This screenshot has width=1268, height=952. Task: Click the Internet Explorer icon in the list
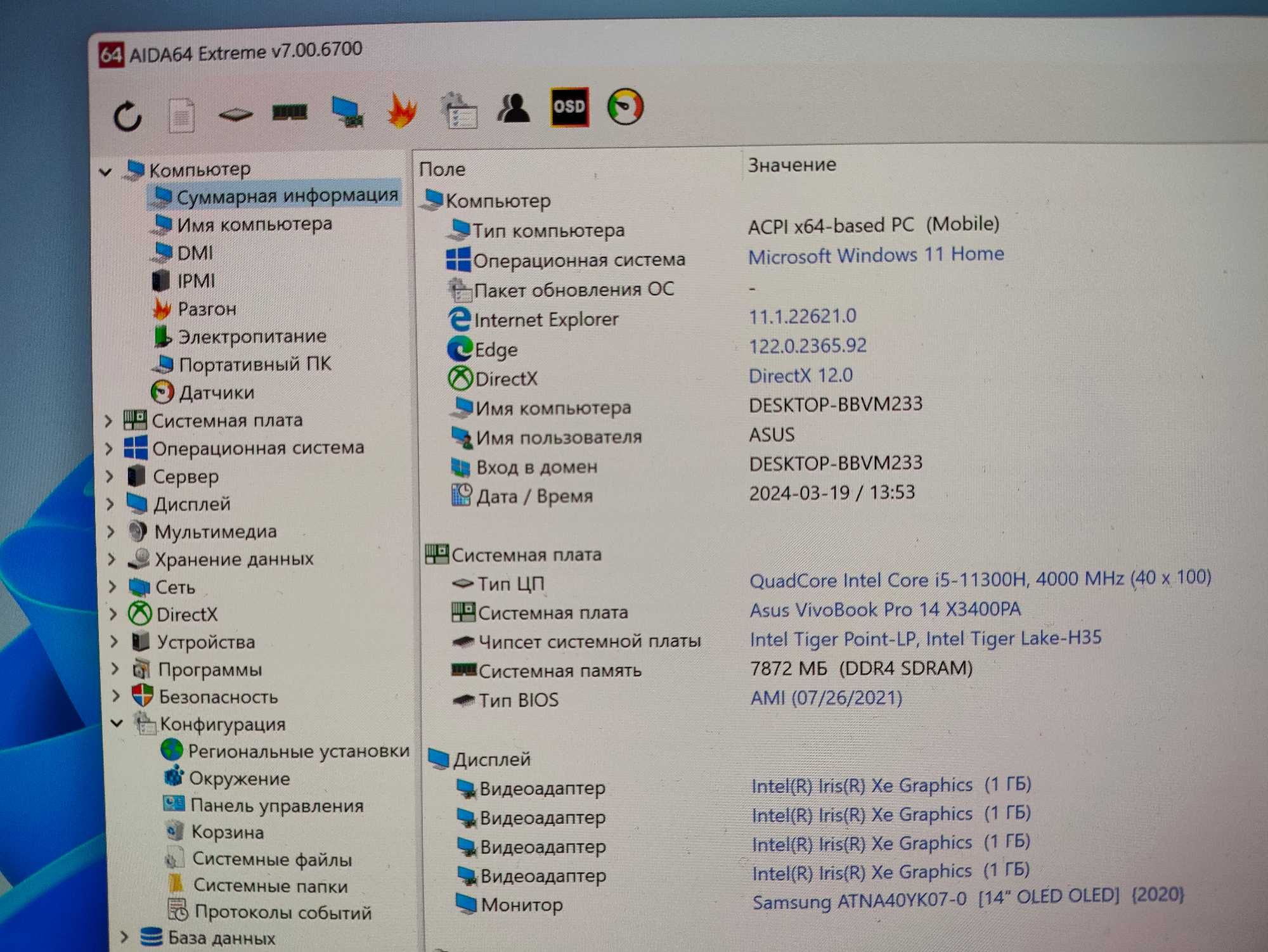click(460, 319)
